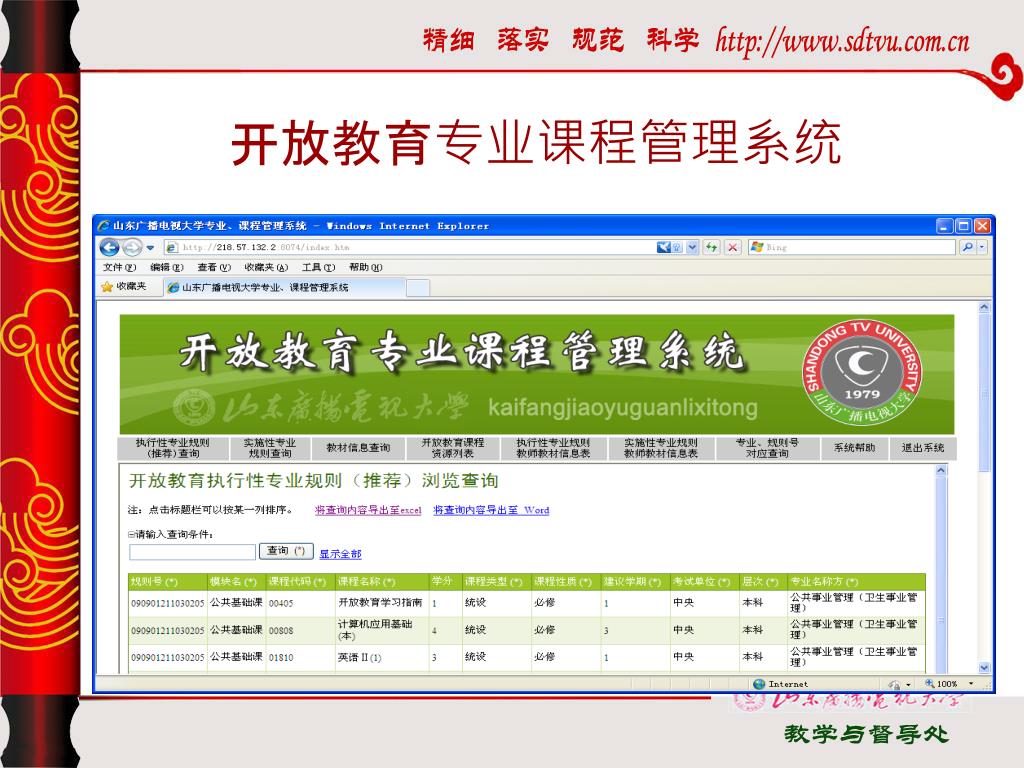Collapse the 请输入查询条件 section toggle
The width and height of the screenshot is (1024, 768).
point(131,534)
